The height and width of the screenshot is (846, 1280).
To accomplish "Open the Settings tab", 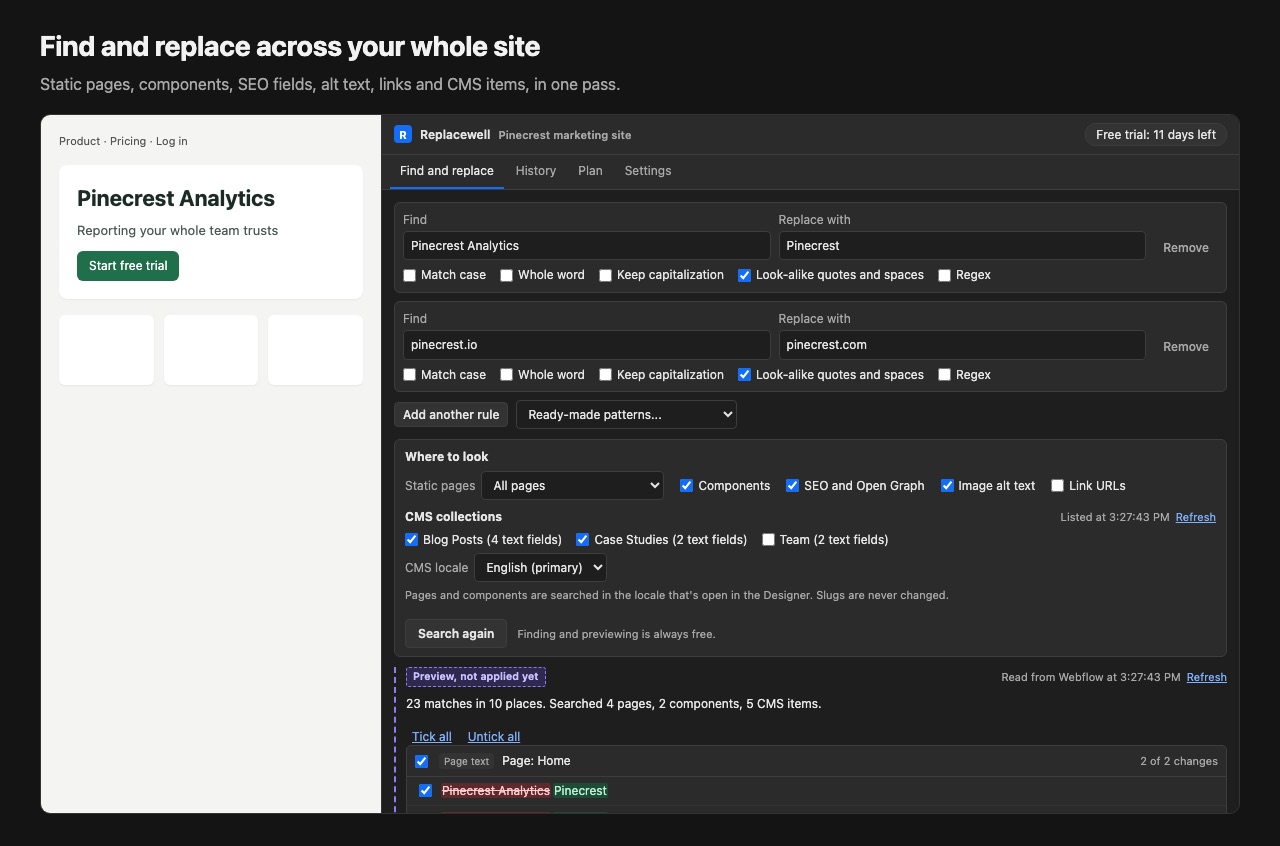I will 648,171.
